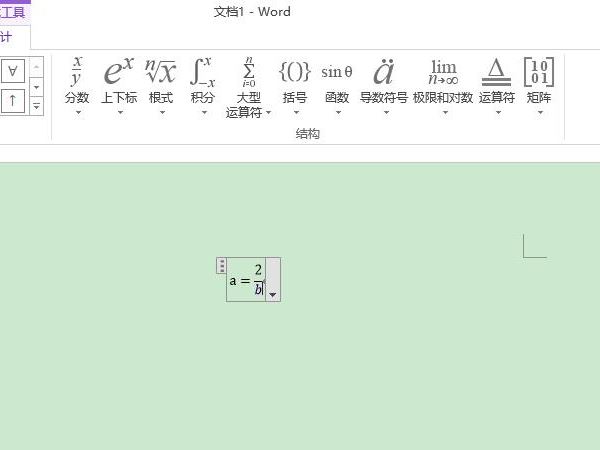Open the Radical (根式) structure gallery

click(x=161, y=86)
